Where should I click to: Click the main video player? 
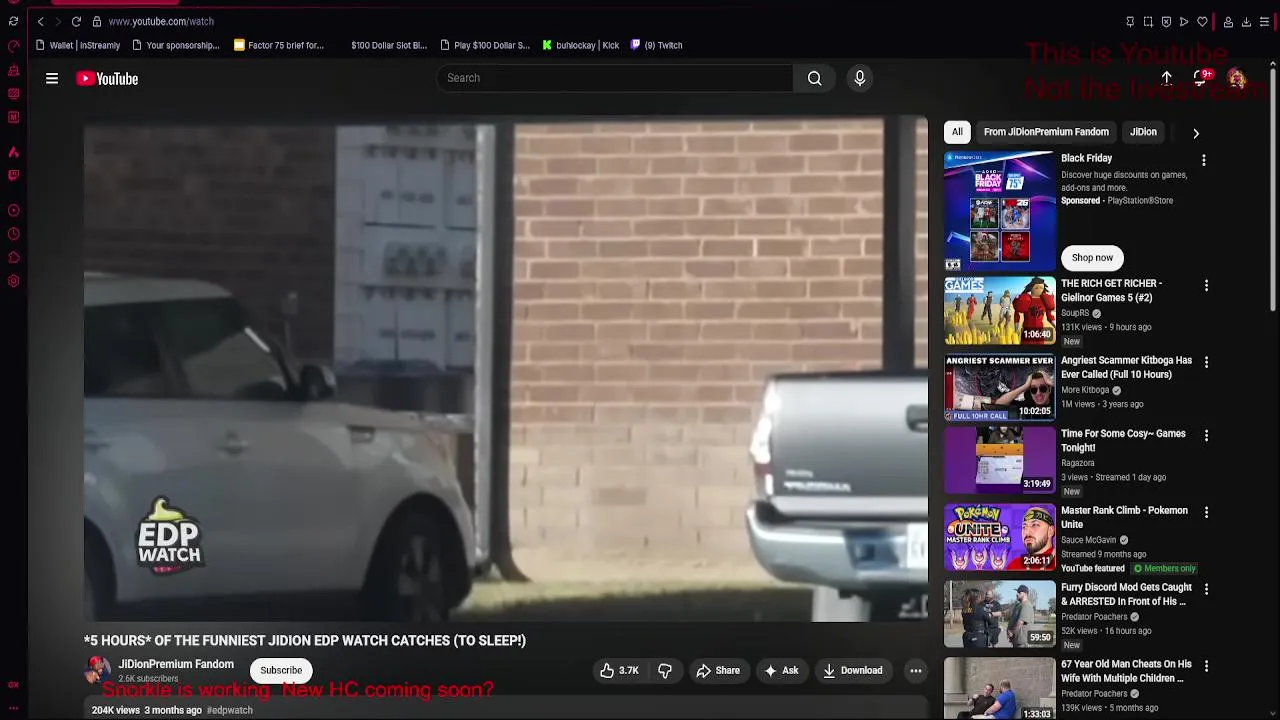[x=506, y=369]
